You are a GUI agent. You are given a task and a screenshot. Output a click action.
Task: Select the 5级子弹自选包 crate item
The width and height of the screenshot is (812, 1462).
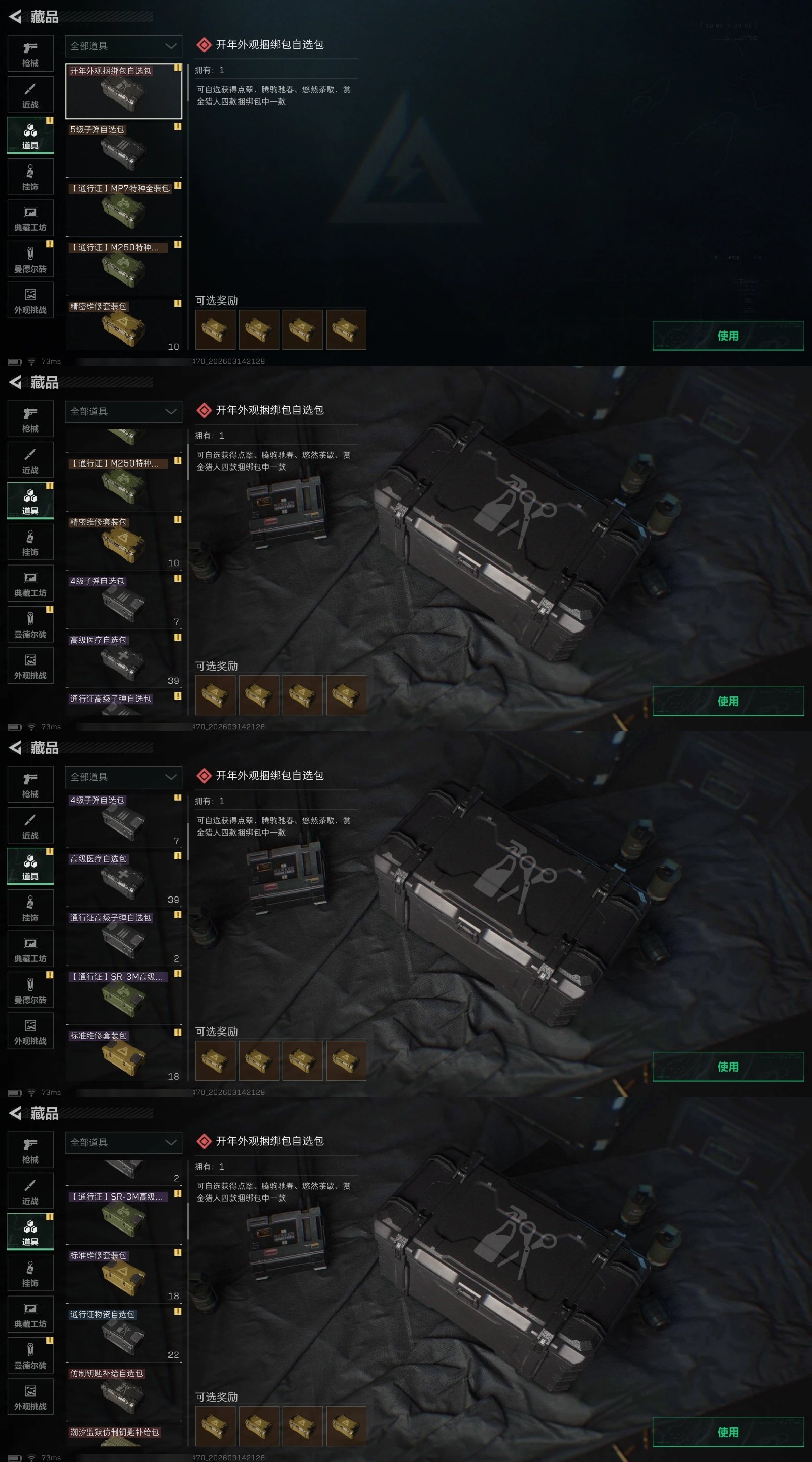point(124,150)
